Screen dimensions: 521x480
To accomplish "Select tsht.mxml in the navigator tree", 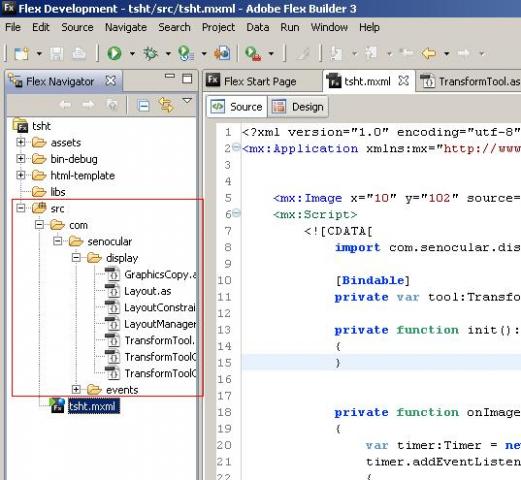I will [85, 406].
